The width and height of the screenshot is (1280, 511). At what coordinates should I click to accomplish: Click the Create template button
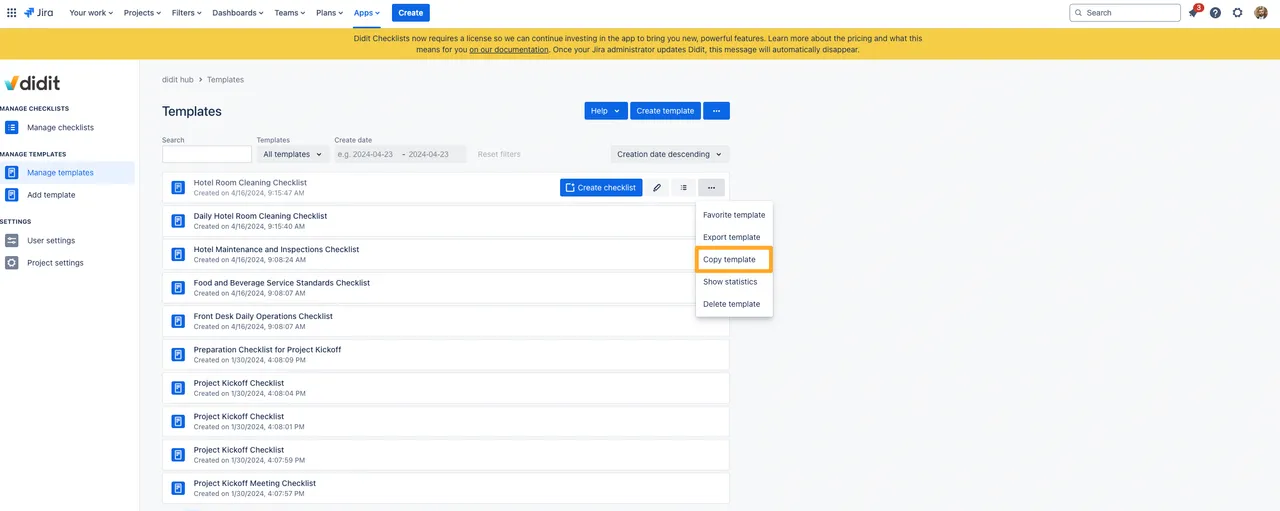click(665, 111)
